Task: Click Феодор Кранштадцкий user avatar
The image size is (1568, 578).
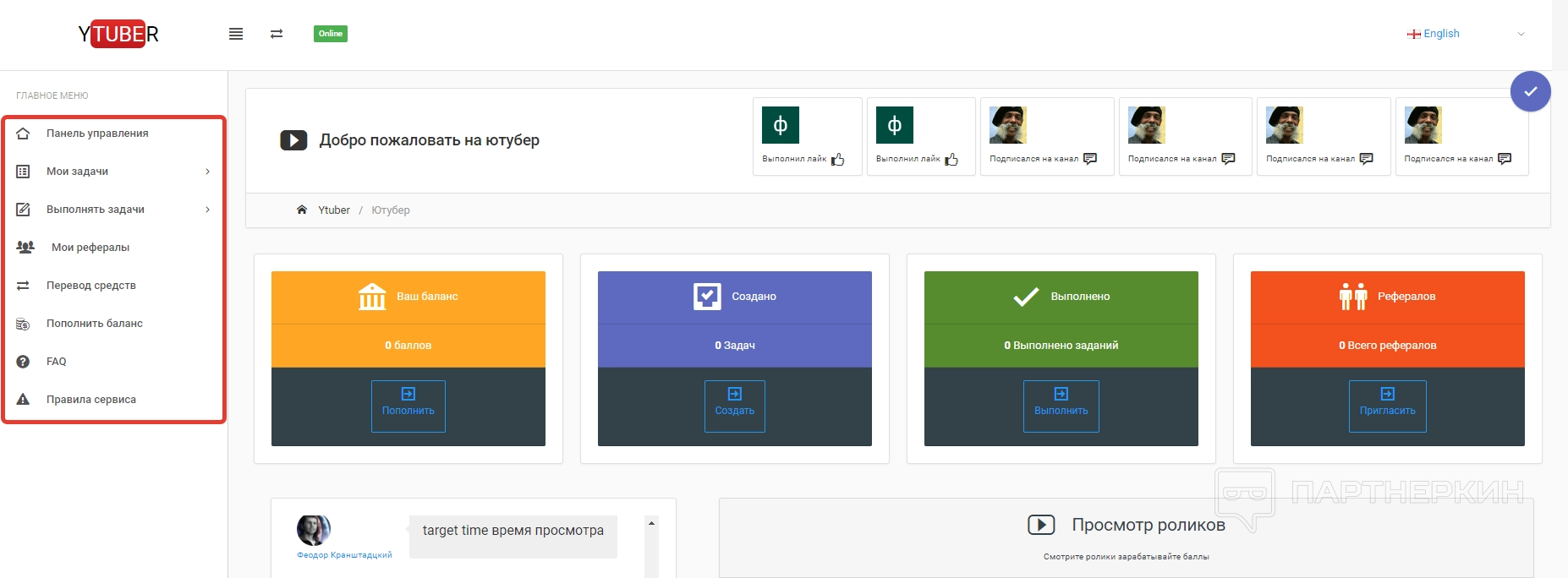Action: [313, 531]
